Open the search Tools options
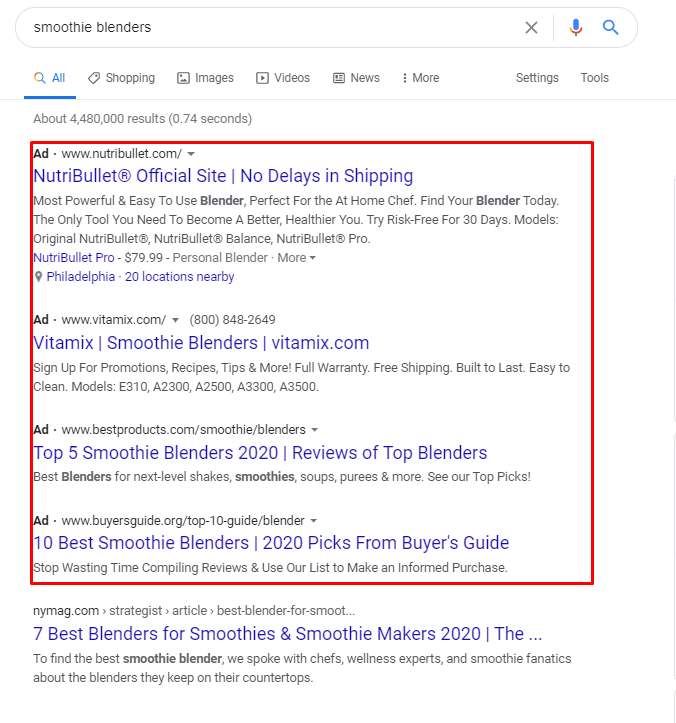 tap(594, 78)
